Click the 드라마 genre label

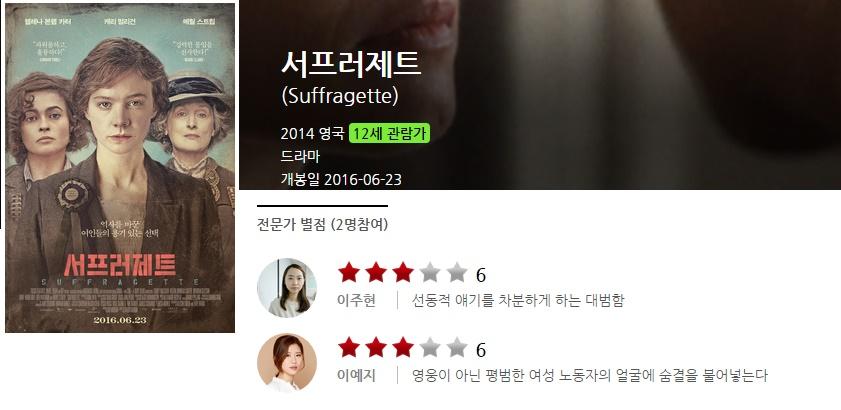point(300,157)
